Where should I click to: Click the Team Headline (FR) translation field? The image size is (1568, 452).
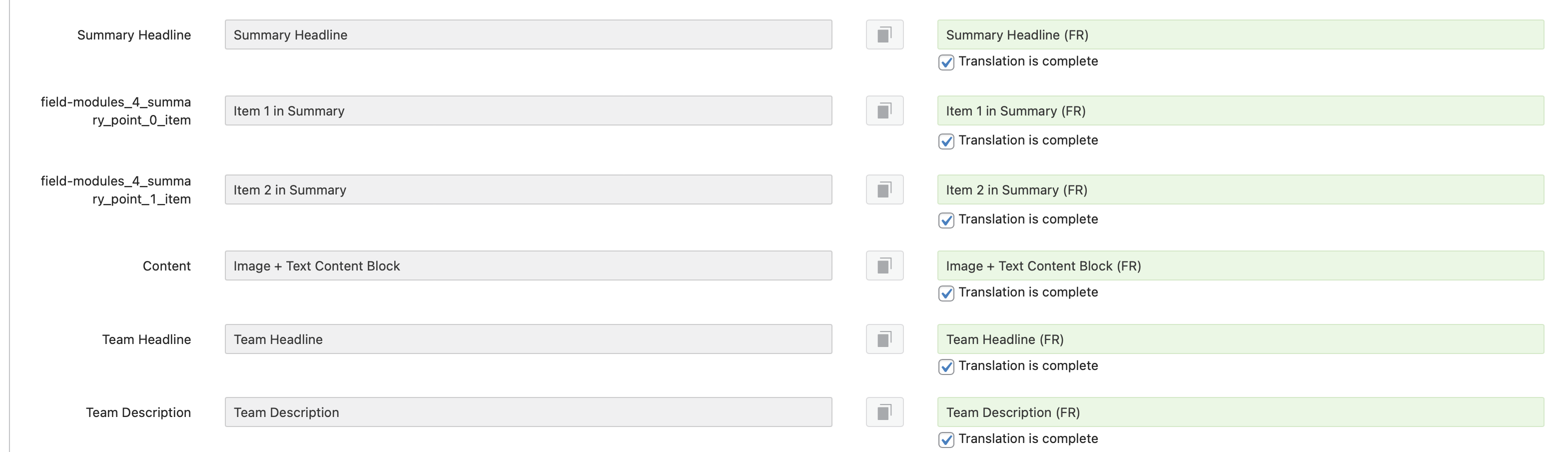tap(1240, 339)
